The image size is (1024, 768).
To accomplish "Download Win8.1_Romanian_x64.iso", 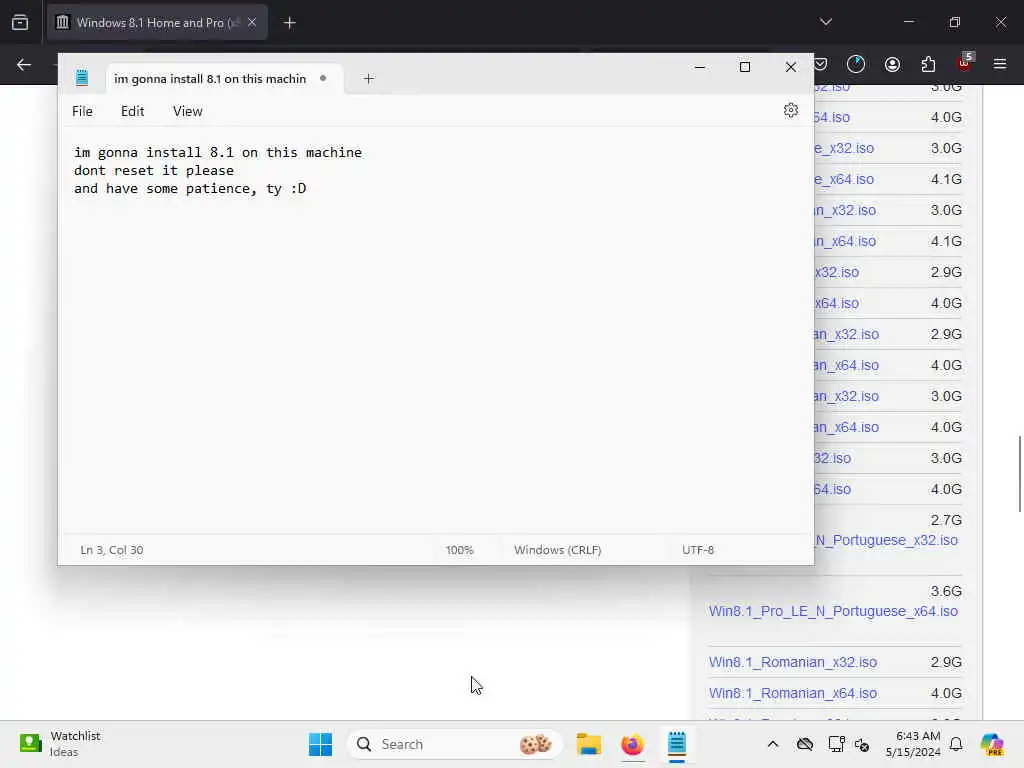I will tap(792, 693).
